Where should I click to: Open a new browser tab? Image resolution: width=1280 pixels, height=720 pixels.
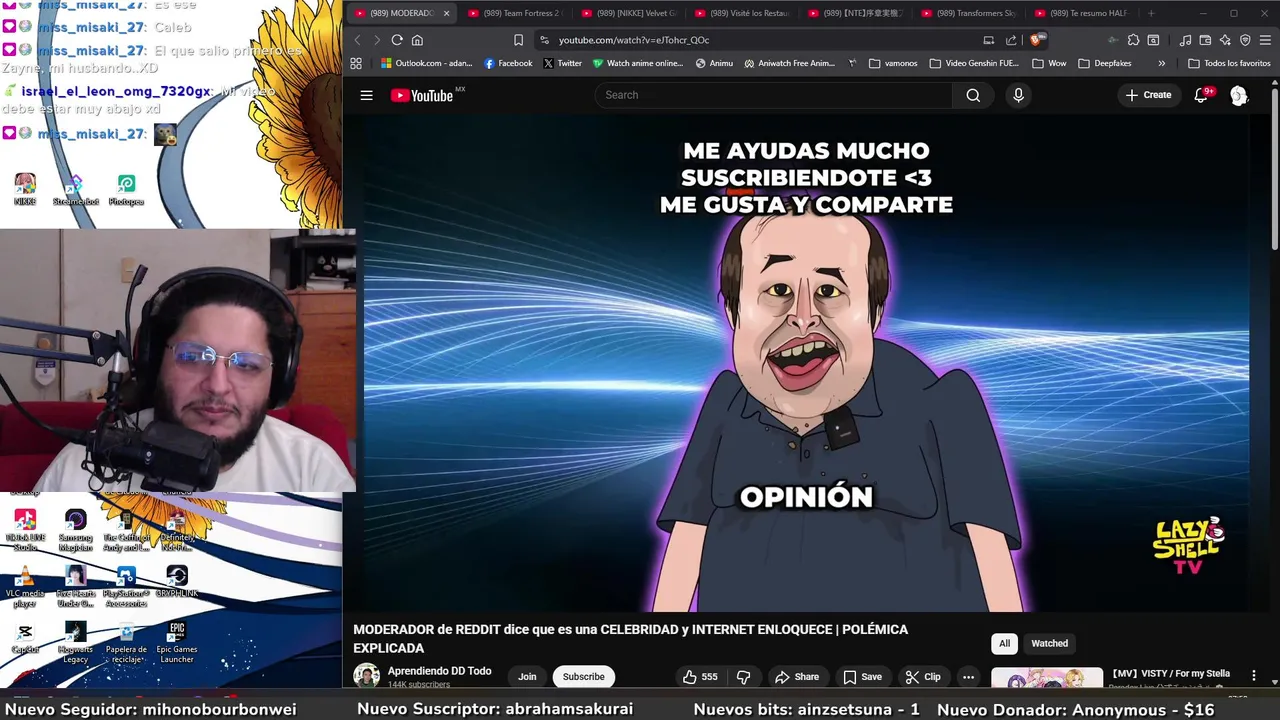(x=1151, y=13)
